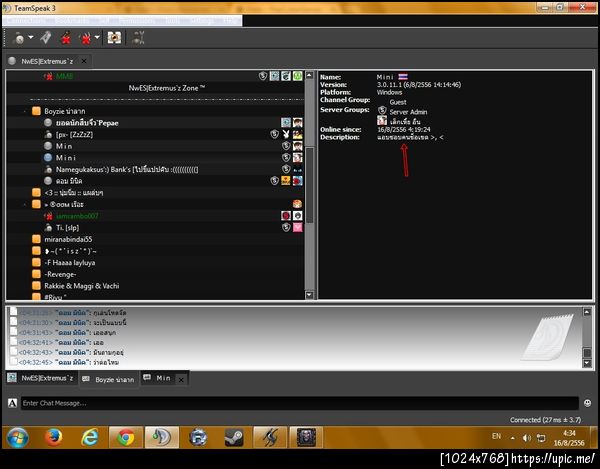Viewport: 600px width, 469px height.
Task: Click the shield icon on M i n row
Action: pyautogui.click(x=286, y=146)
